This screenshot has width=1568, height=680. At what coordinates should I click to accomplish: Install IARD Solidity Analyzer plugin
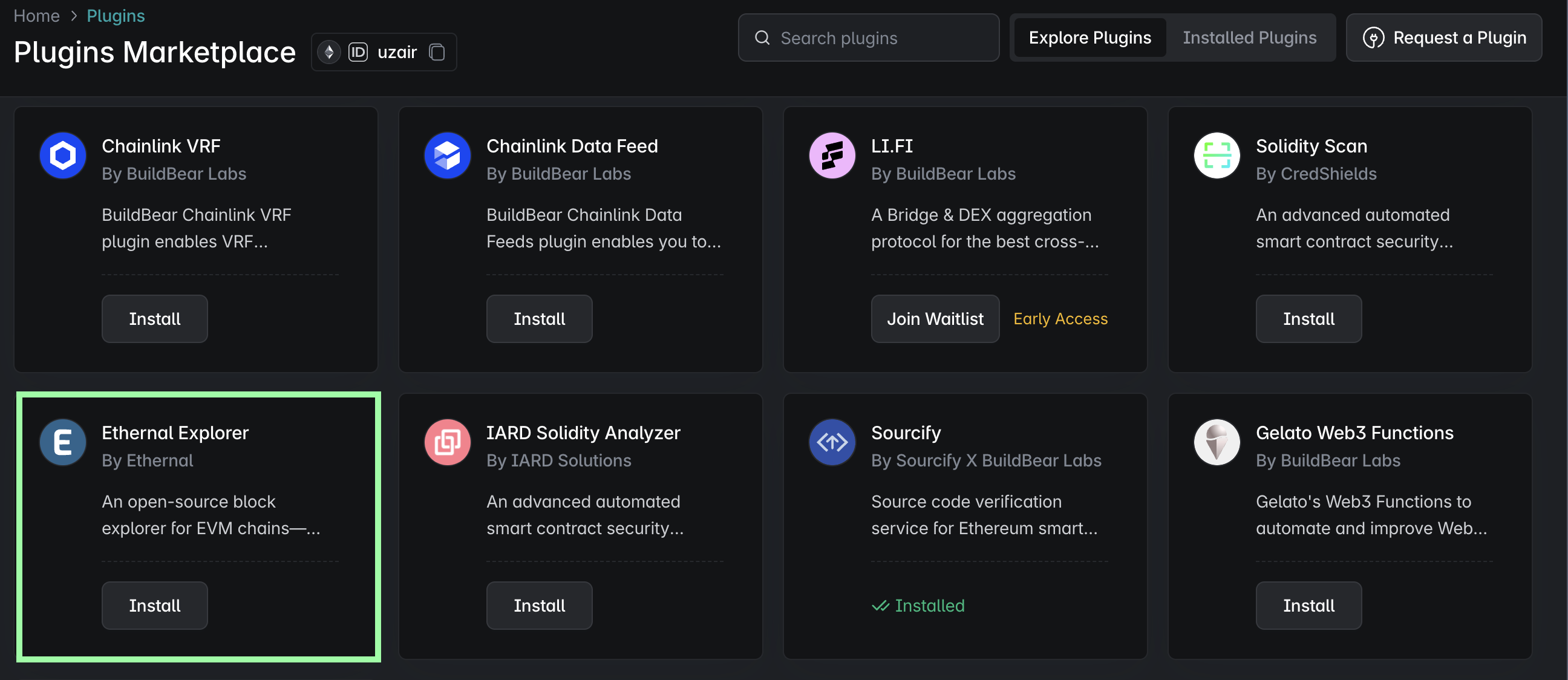tap(540, 606)
